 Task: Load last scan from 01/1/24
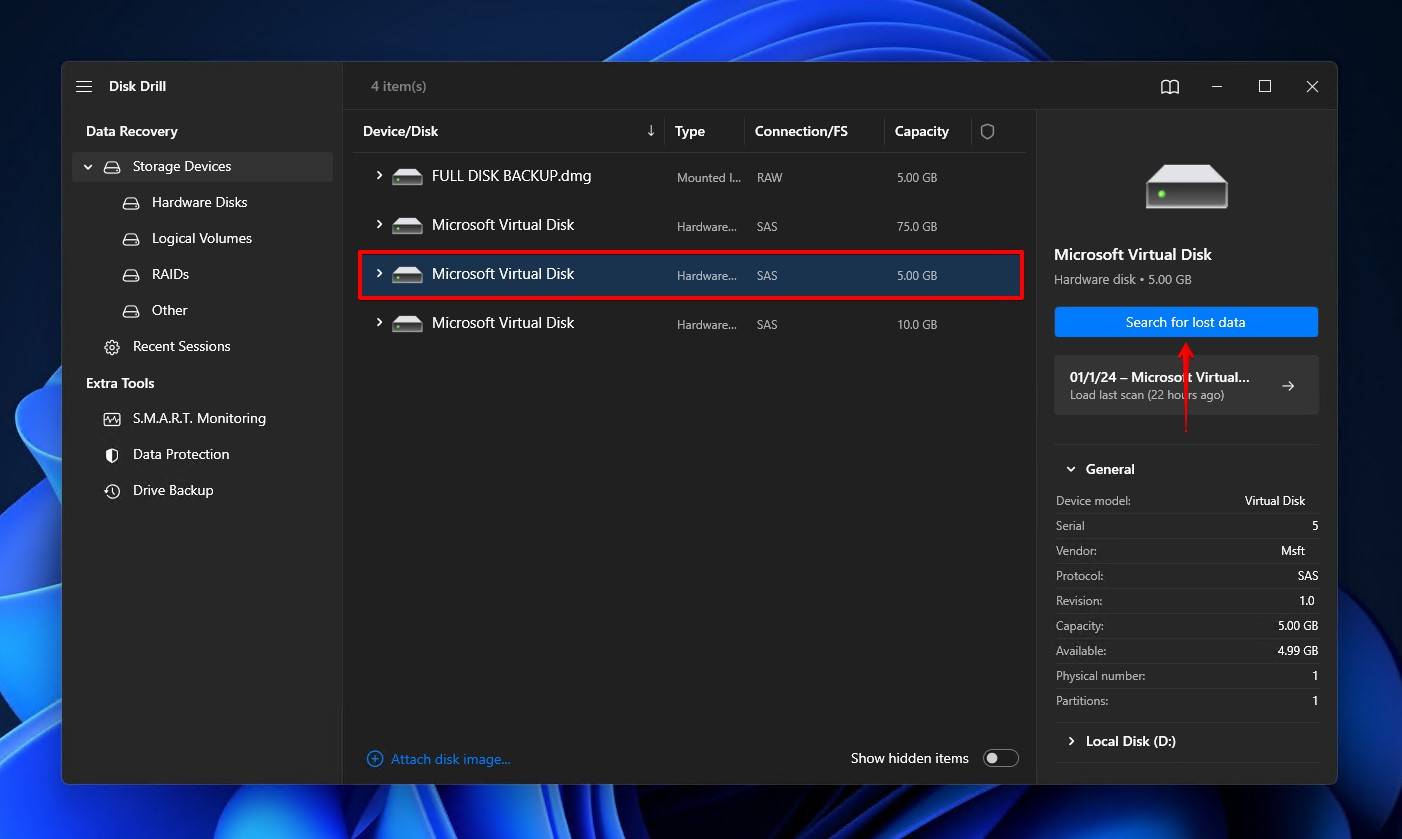(1186, 385)
